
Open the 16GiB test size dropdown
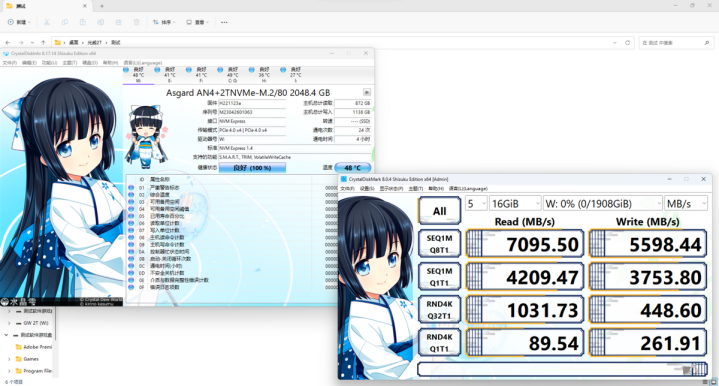click(515, 204)
